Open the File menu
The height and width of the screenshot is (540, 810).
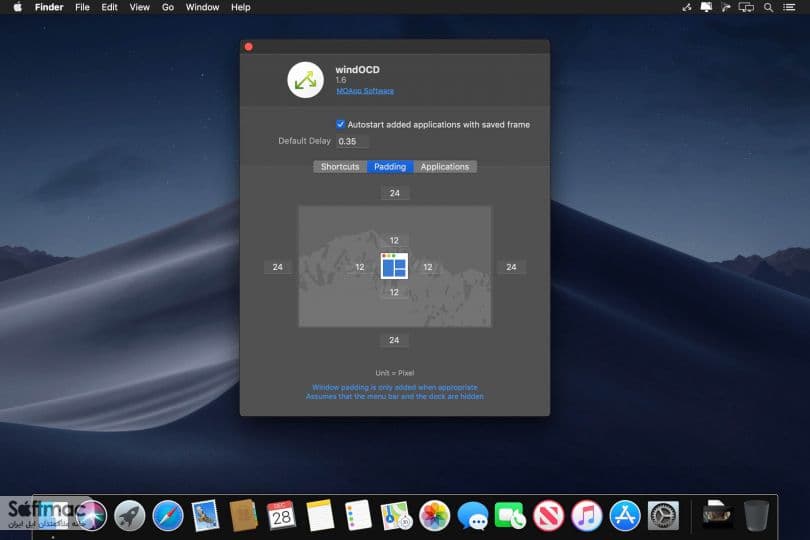click(x=82, y=7)
